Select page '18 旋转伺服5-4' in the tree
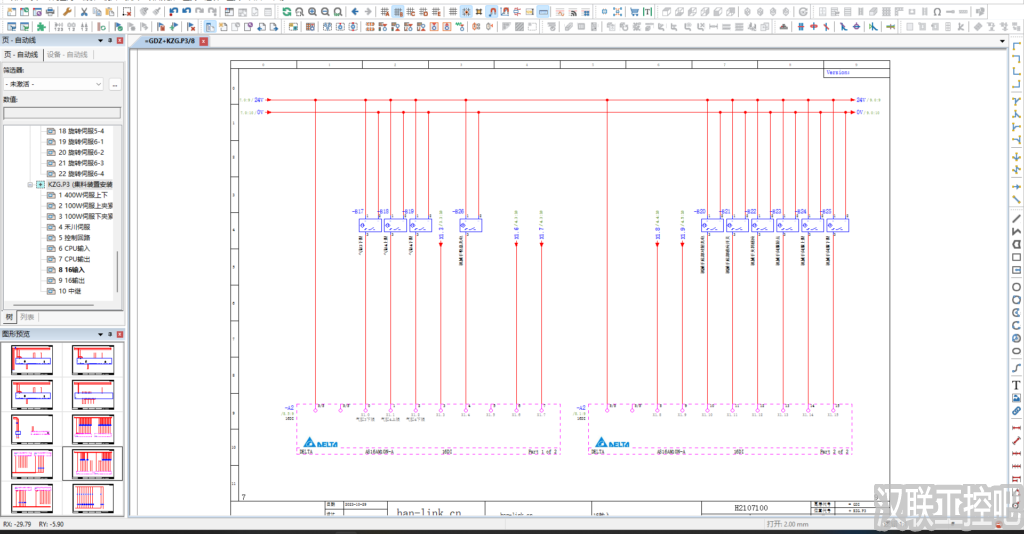 pyautogui.click(x=81, y=131)
